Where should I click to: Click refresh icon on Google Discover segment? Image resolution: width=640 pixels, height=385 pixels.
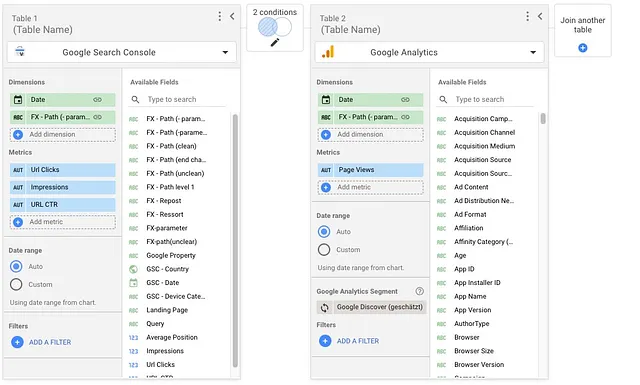tap(324, 307)
